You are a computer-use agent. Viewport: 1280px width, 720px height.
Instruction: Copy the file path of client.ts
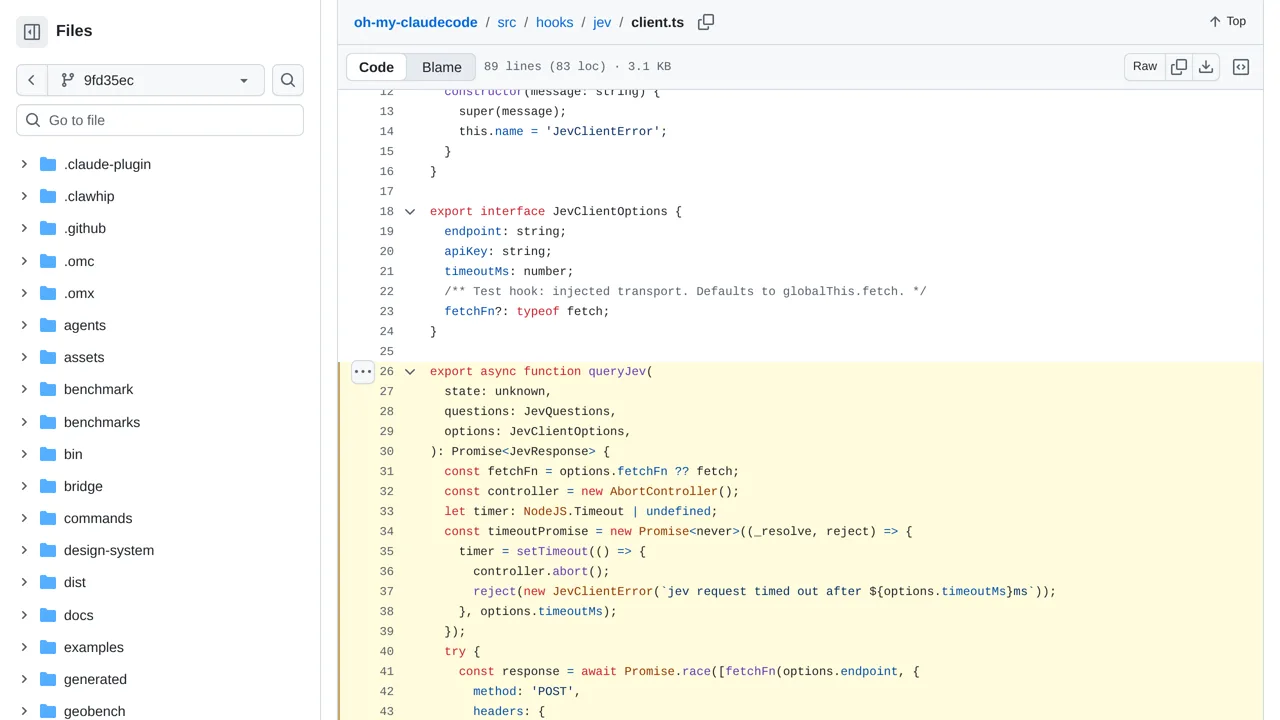tap(706, 22)
